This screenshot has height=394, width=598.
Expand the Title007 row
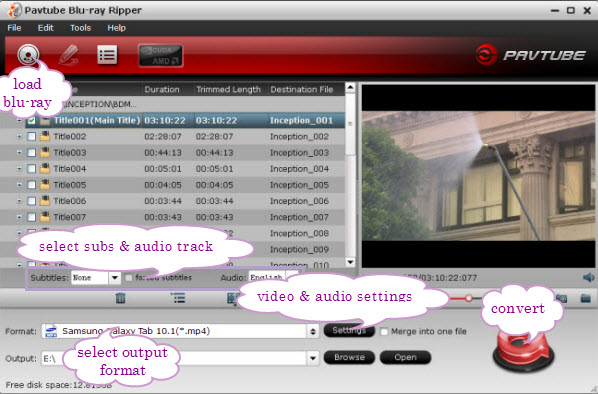19,217
